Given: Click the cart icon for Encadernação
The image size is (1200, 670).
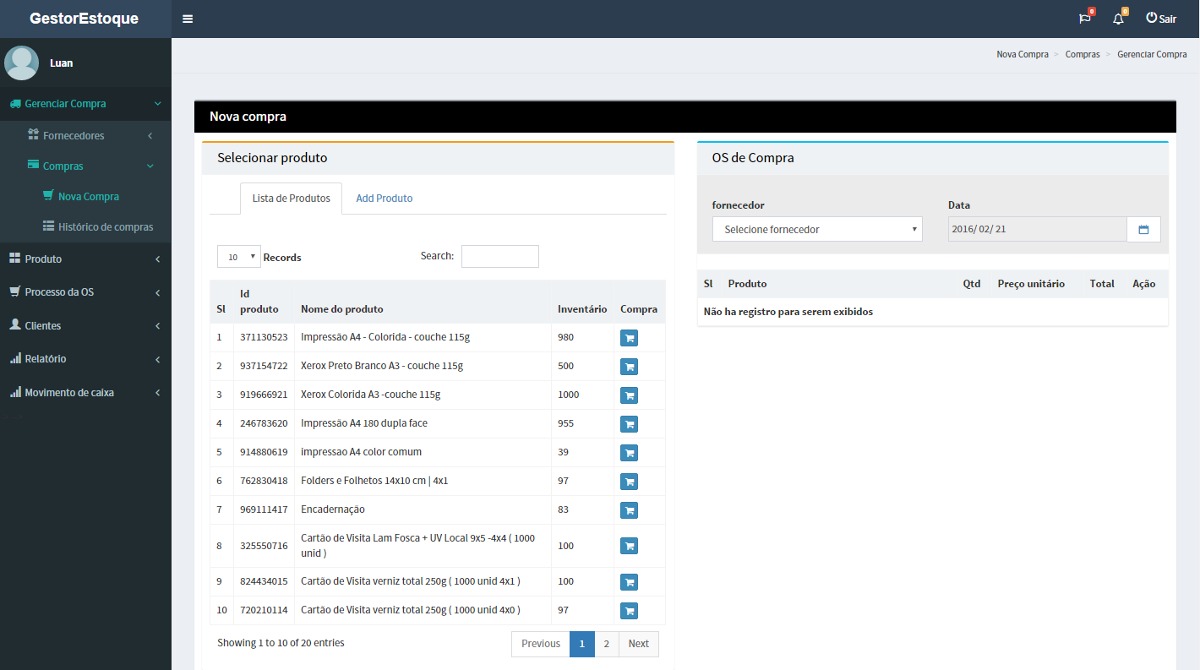Looking at the screenshot, I should point(629,510).
